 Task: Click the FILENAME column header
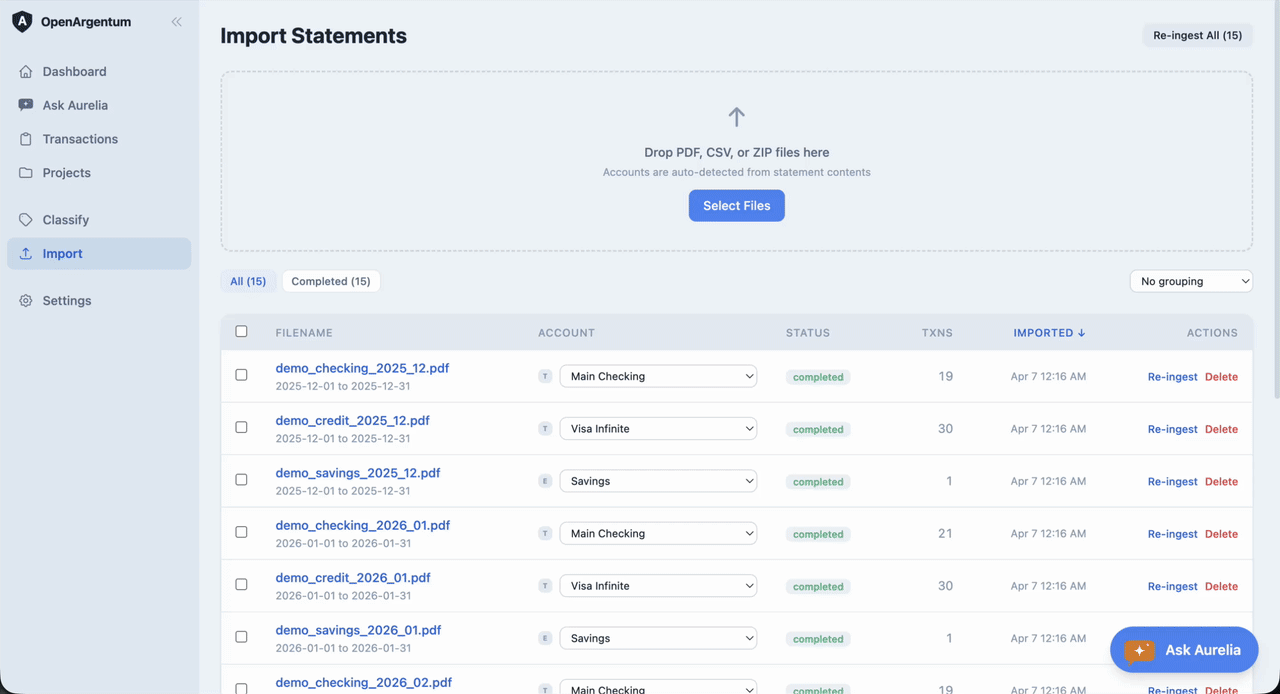coord(304,333)
